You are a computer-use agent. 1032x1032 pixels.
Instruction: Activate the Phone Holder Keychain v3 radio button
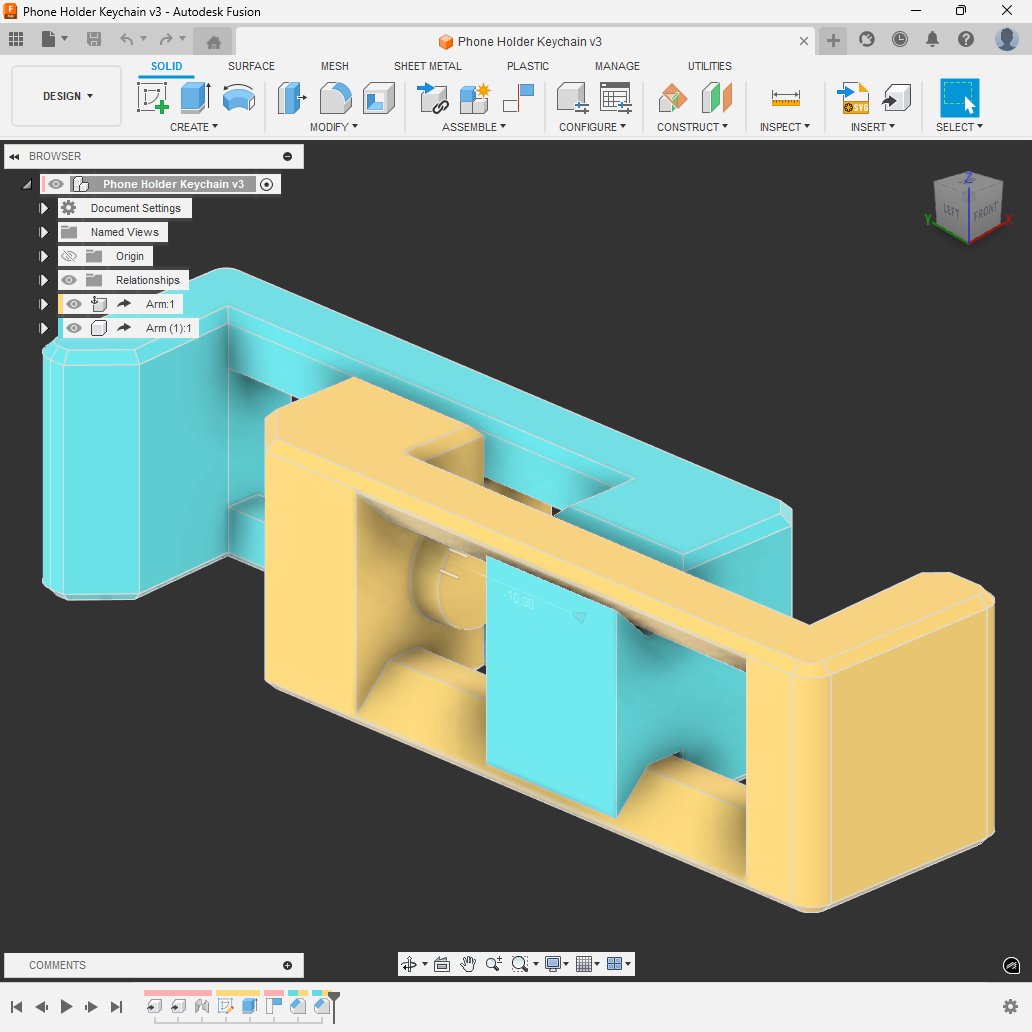tap(266, 184)
